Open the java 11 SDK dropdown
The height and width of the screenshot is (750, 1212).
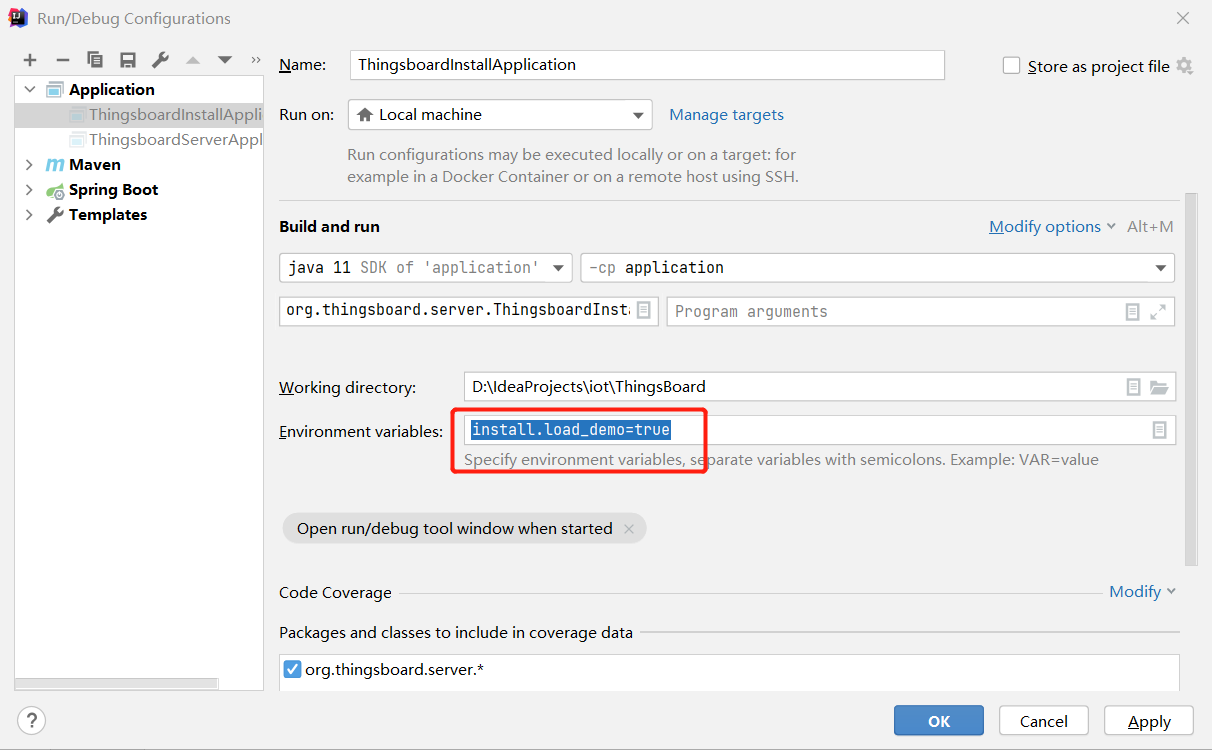tap(426, 268)
